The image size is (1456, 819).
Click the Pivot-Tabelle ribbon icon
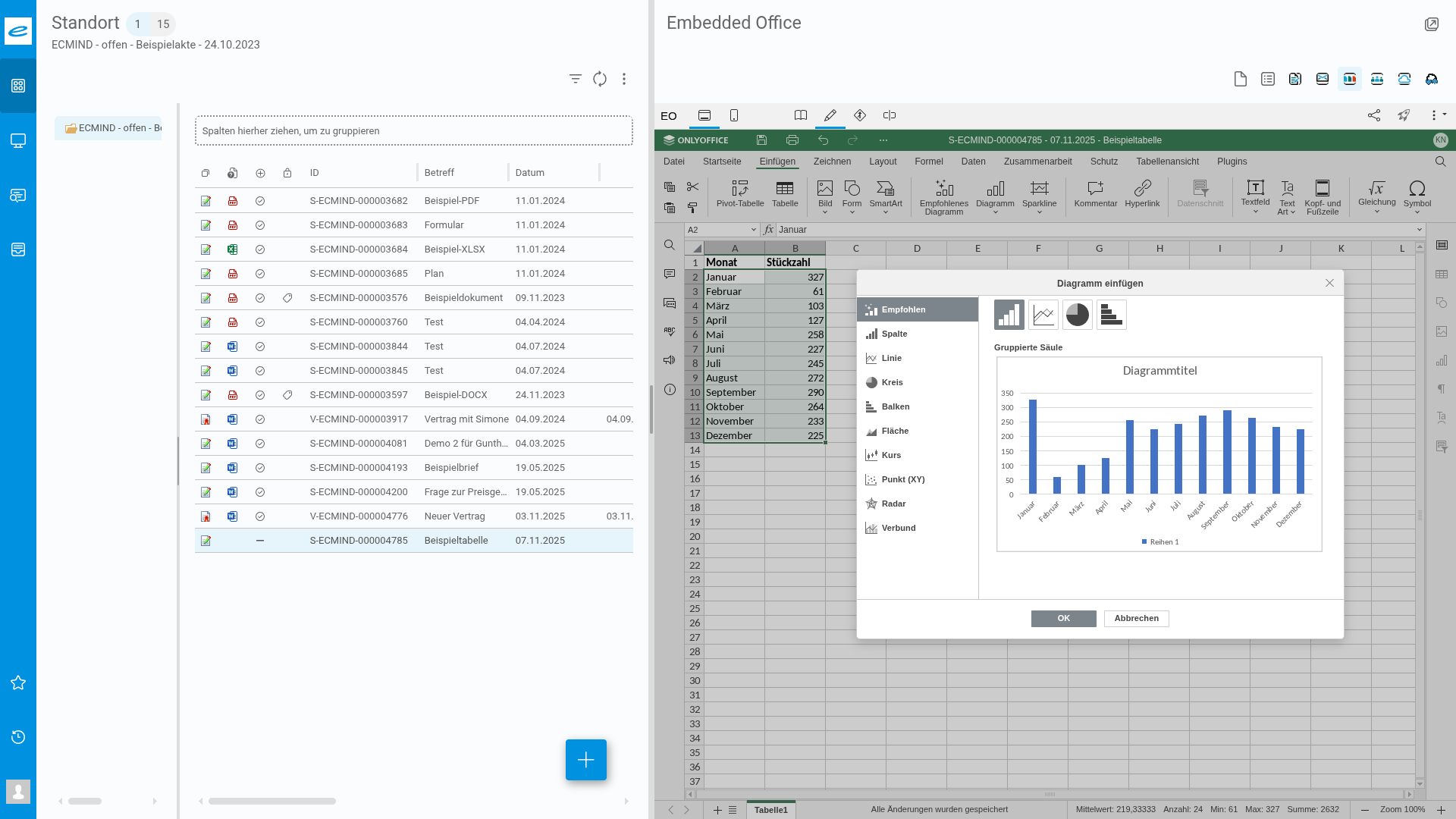click(x=739, y=188)
